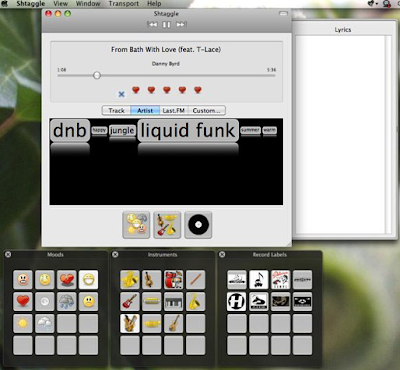
Task: Close the Instruments panel
Action: click(x=115, y=255)
